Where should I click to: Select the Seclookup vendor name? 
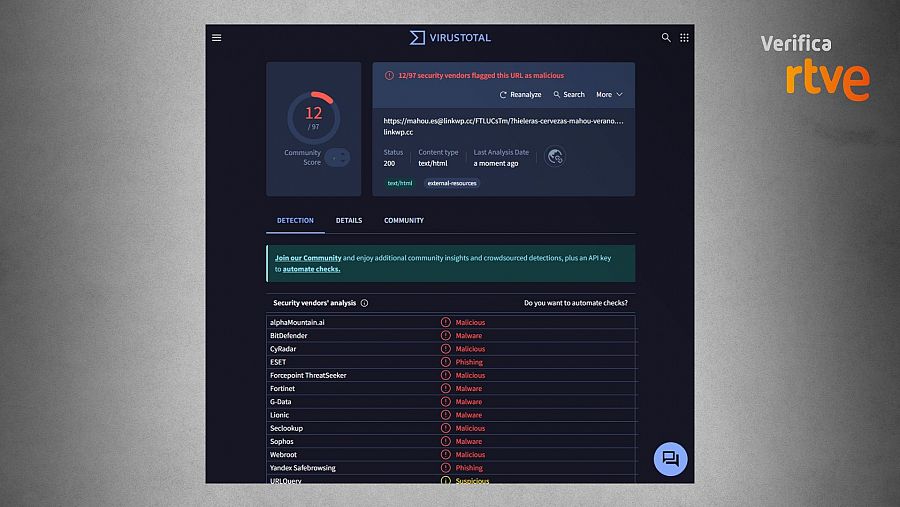(286, 428)
